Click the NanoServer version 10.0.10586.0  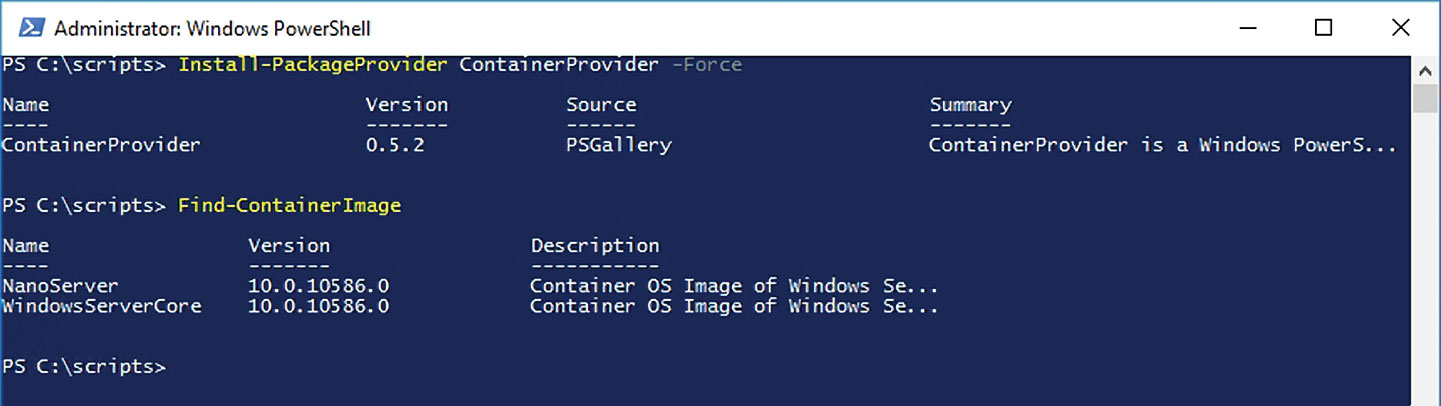click(318, 286)
